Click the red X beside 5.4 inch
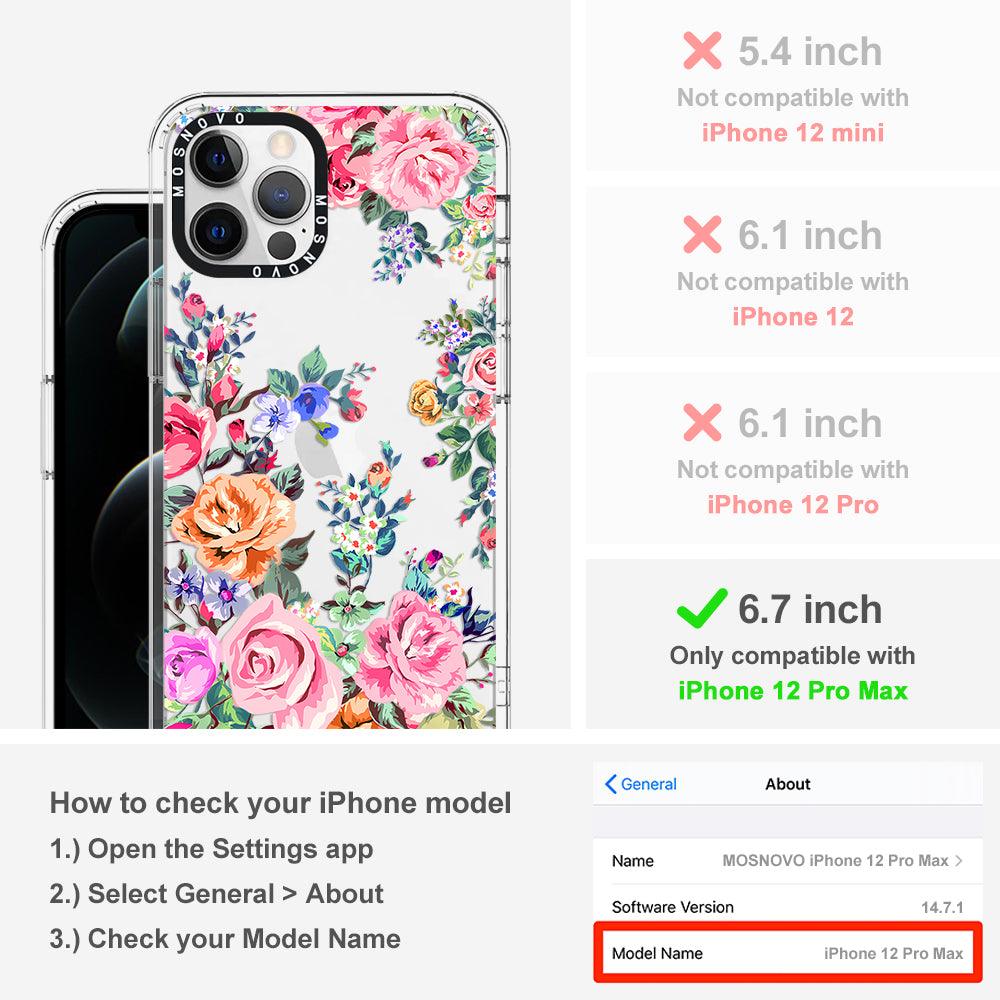The width and height of the screenshot is (1000, 1000). (702, 50)
